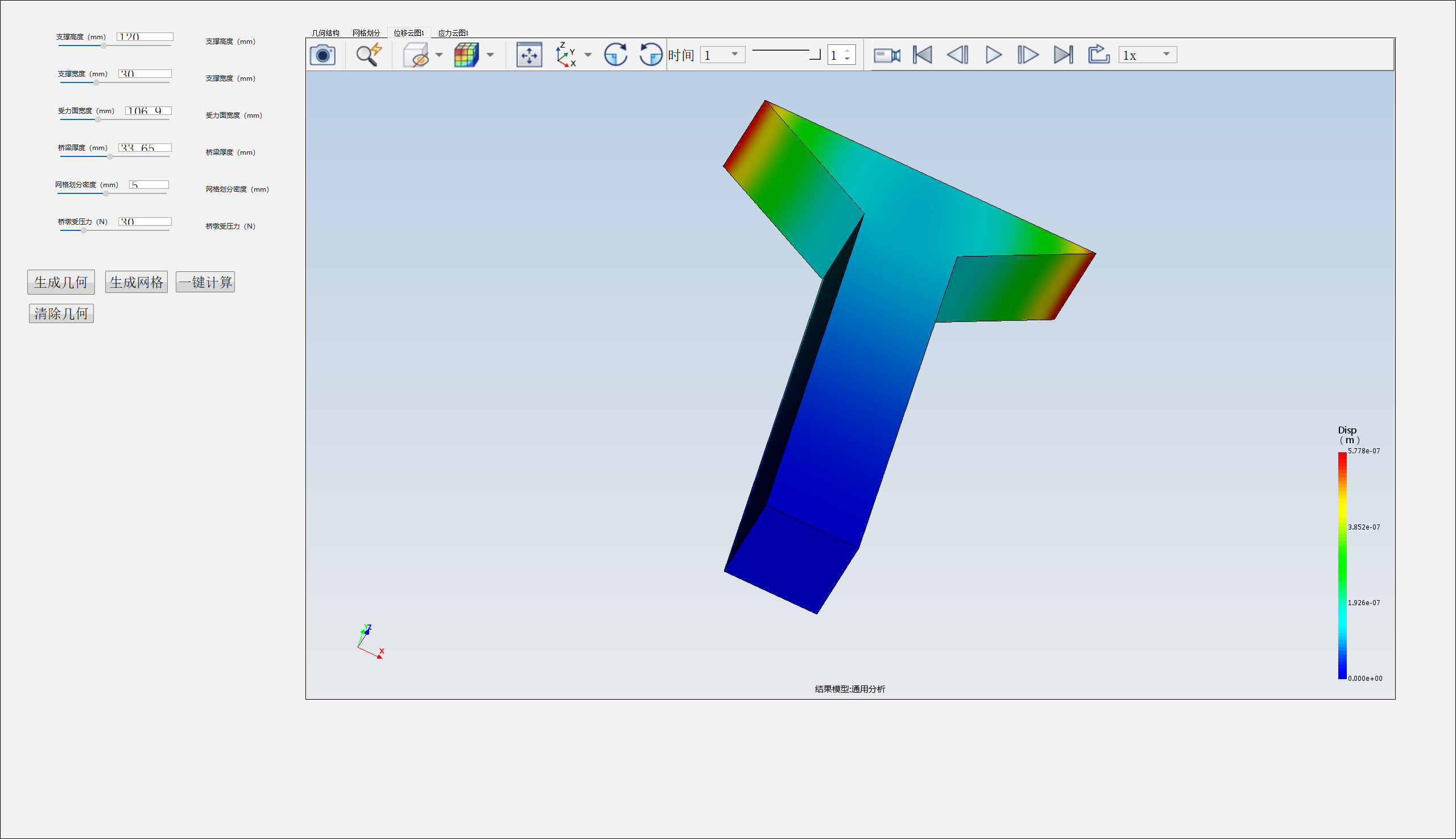Viewport: 1456px width, 839px height.
Task: Click the legend value 3.852e-07
Action: (1364, 527)
